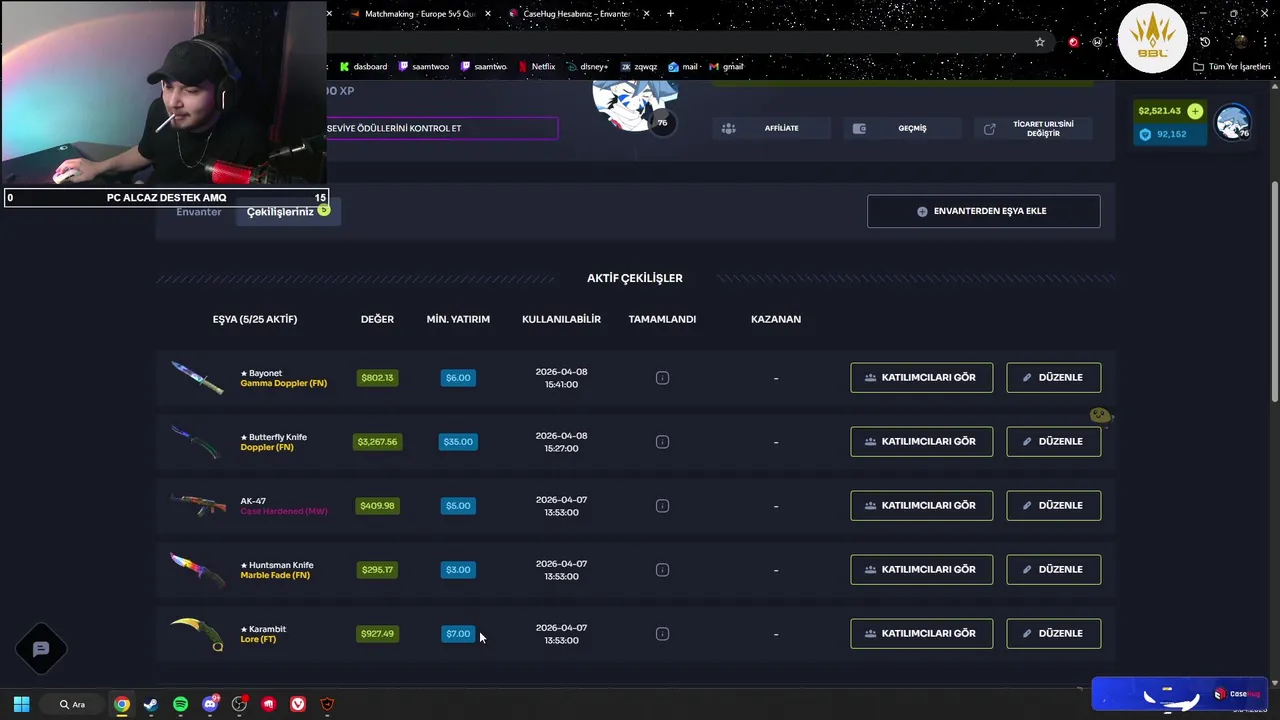1280x720 pixels.
Task: Open Steam from the taskbar
Action: point(151,704)
